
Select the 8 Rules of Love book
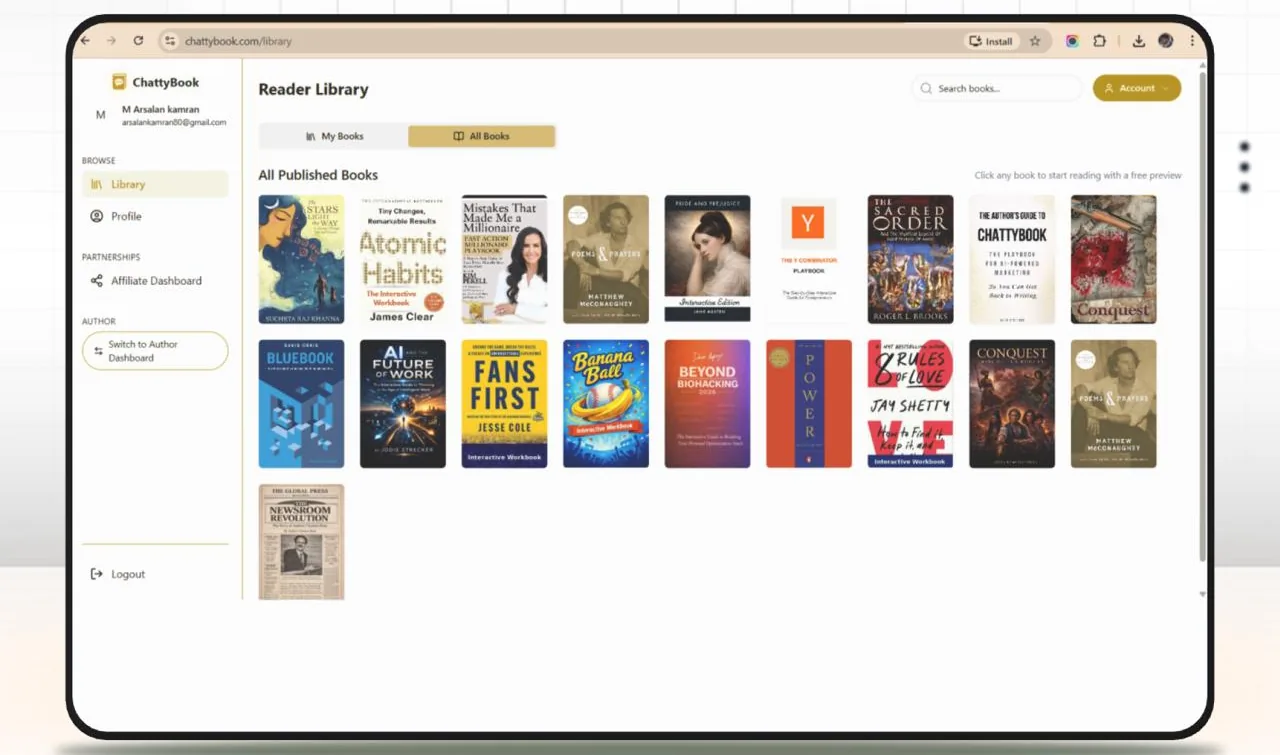point(910,404)
